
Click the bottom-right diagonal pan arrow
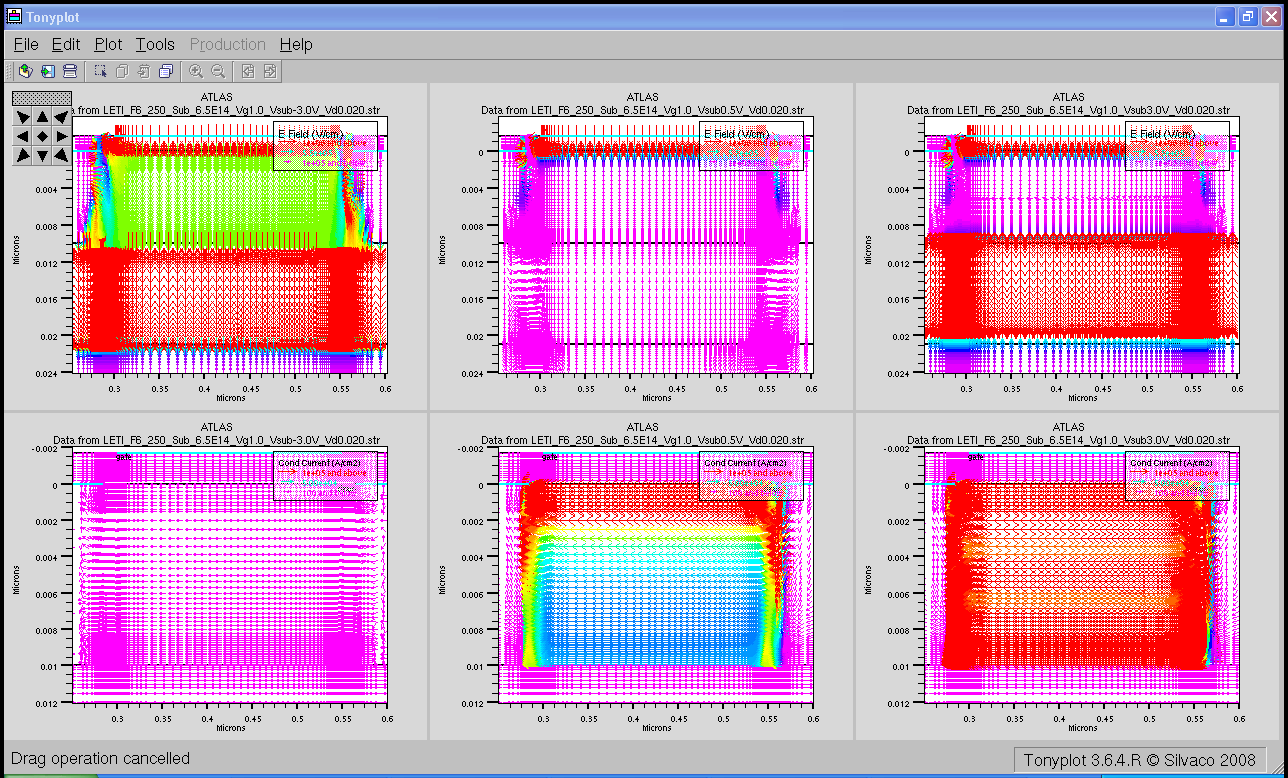coord(61,155)
